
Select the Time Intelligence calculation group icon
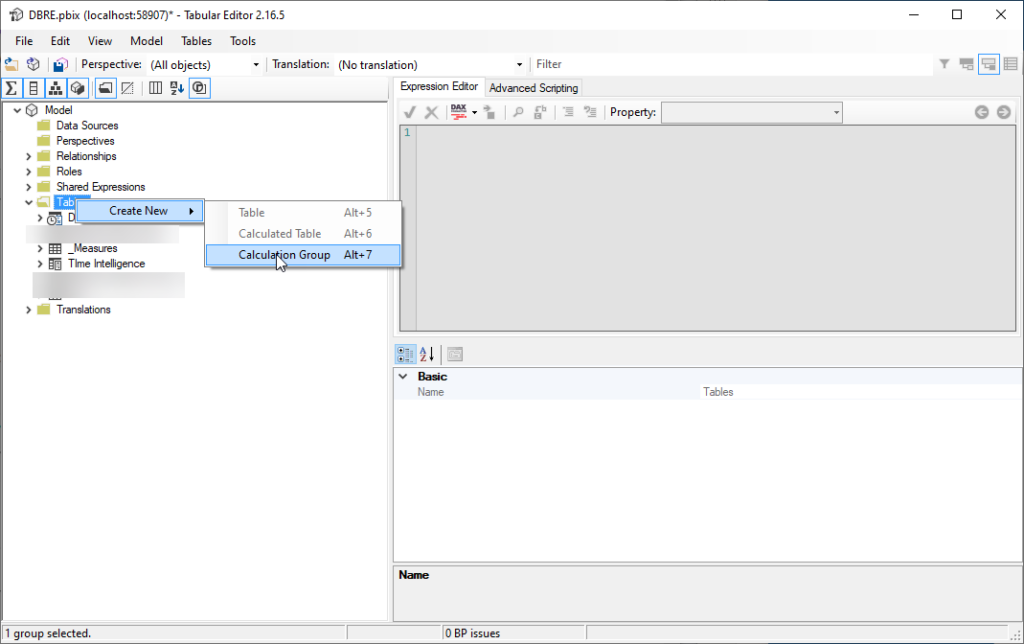tap(56, 264)
